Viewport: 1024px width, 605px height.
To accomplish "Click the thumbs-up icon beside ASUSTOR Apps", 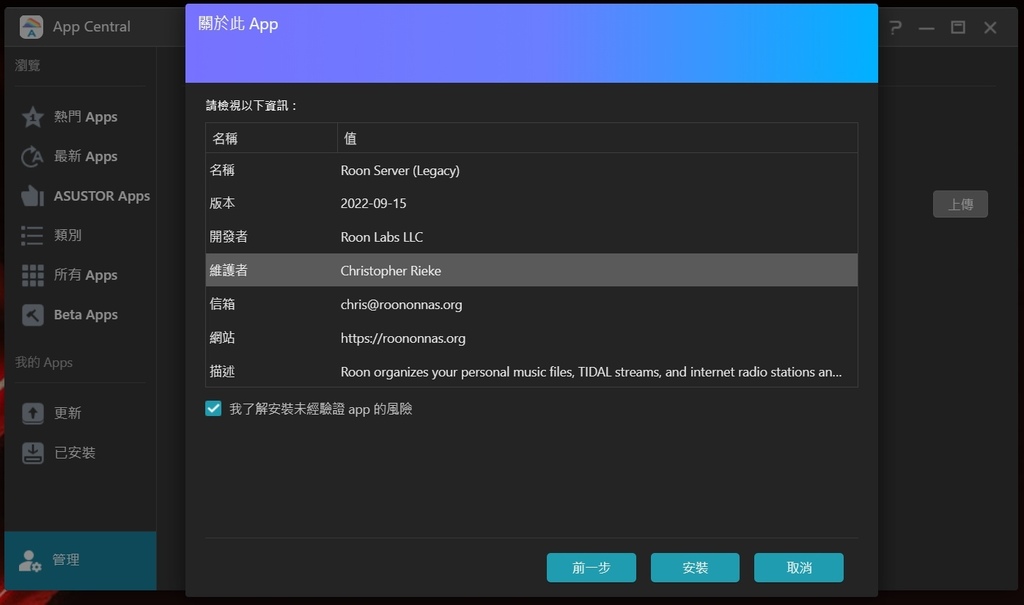I will 32,196.
